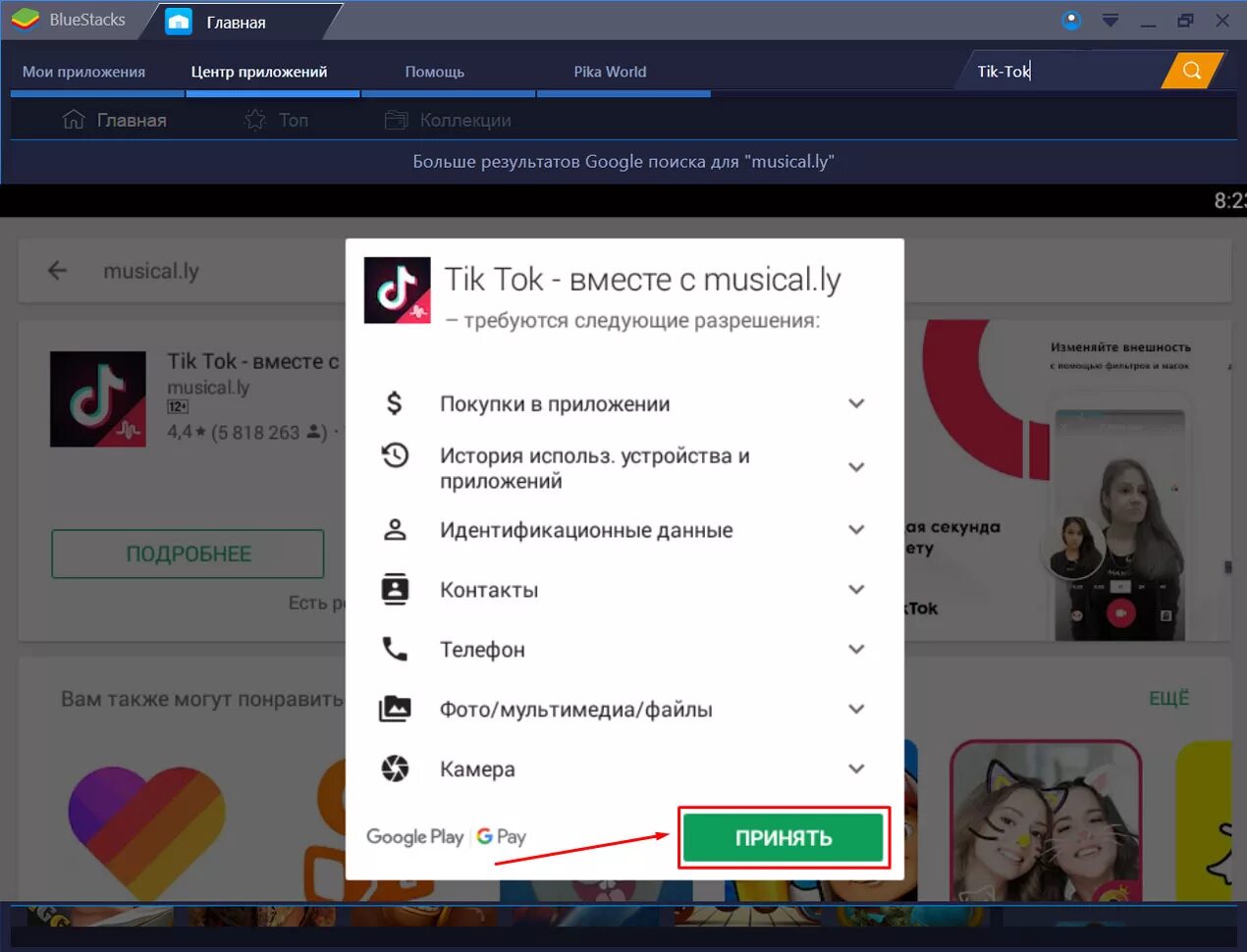Expand Идентификационные данные permission chevron

click(x=856, y=530)
